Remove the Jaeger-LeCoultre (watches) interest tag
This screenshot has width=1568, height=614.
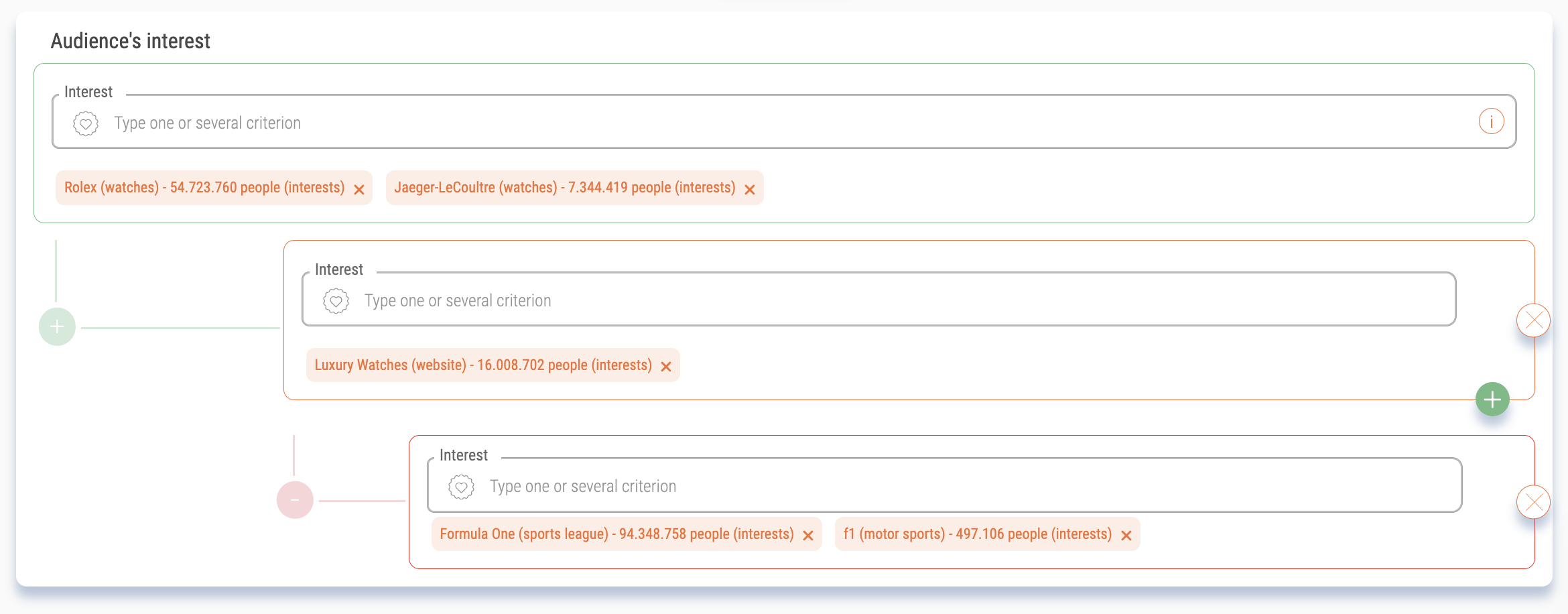(x=750, y=190)
